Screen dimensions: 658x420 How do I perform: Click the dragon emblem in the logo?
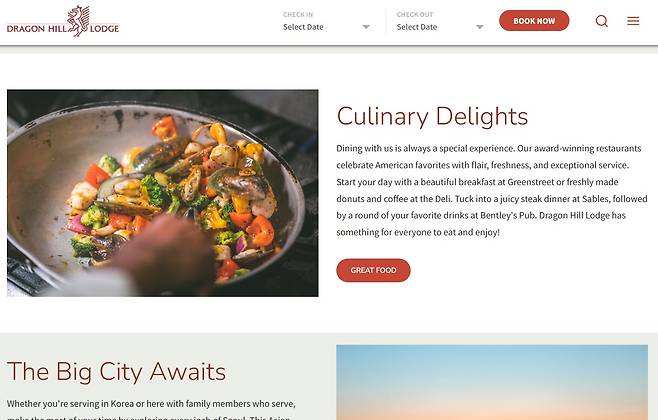79,20
